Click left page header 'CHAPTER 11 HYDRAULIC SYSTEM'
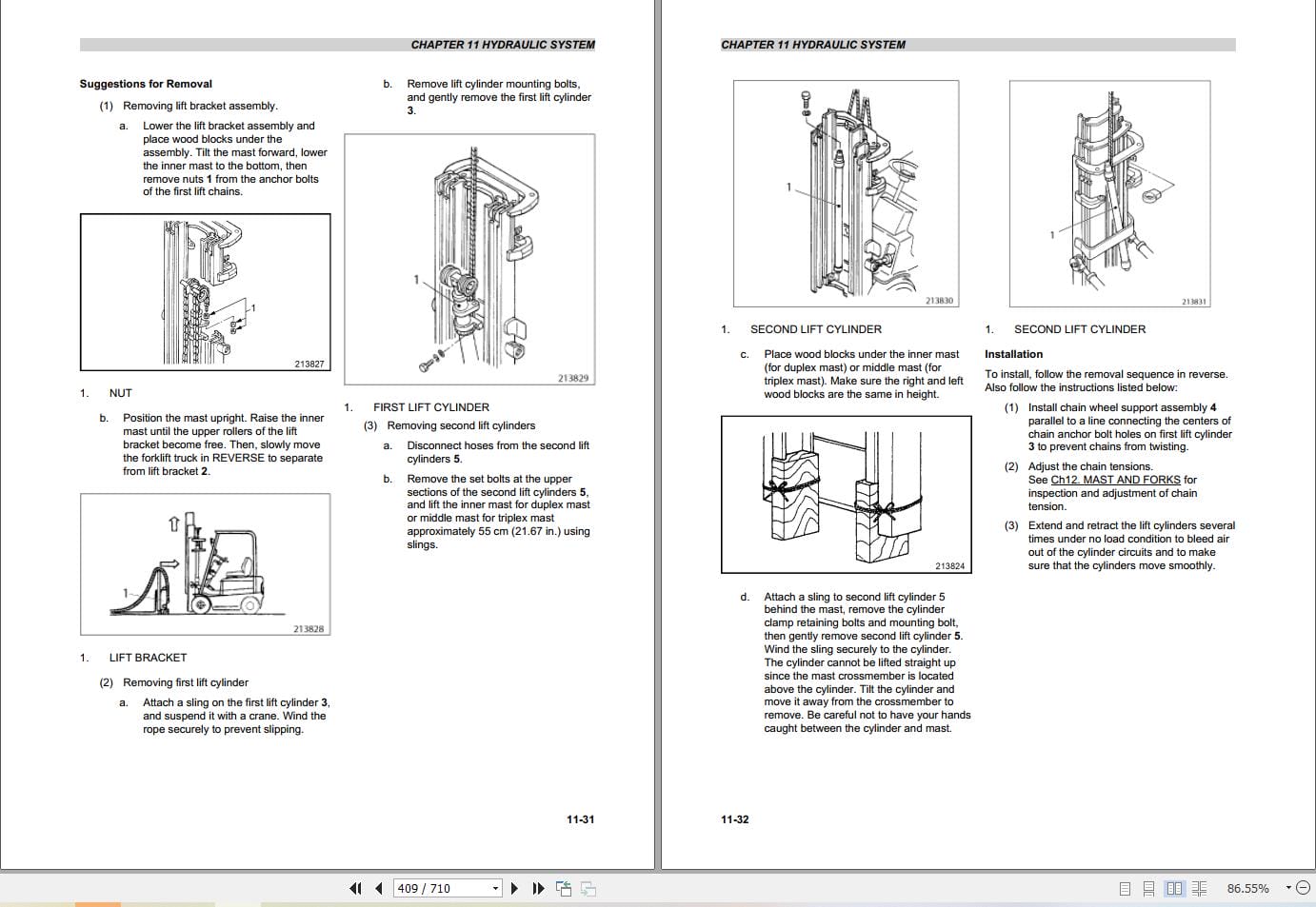Image resolution: width=1316 pixels, height=907 pixels. (503, 45)
